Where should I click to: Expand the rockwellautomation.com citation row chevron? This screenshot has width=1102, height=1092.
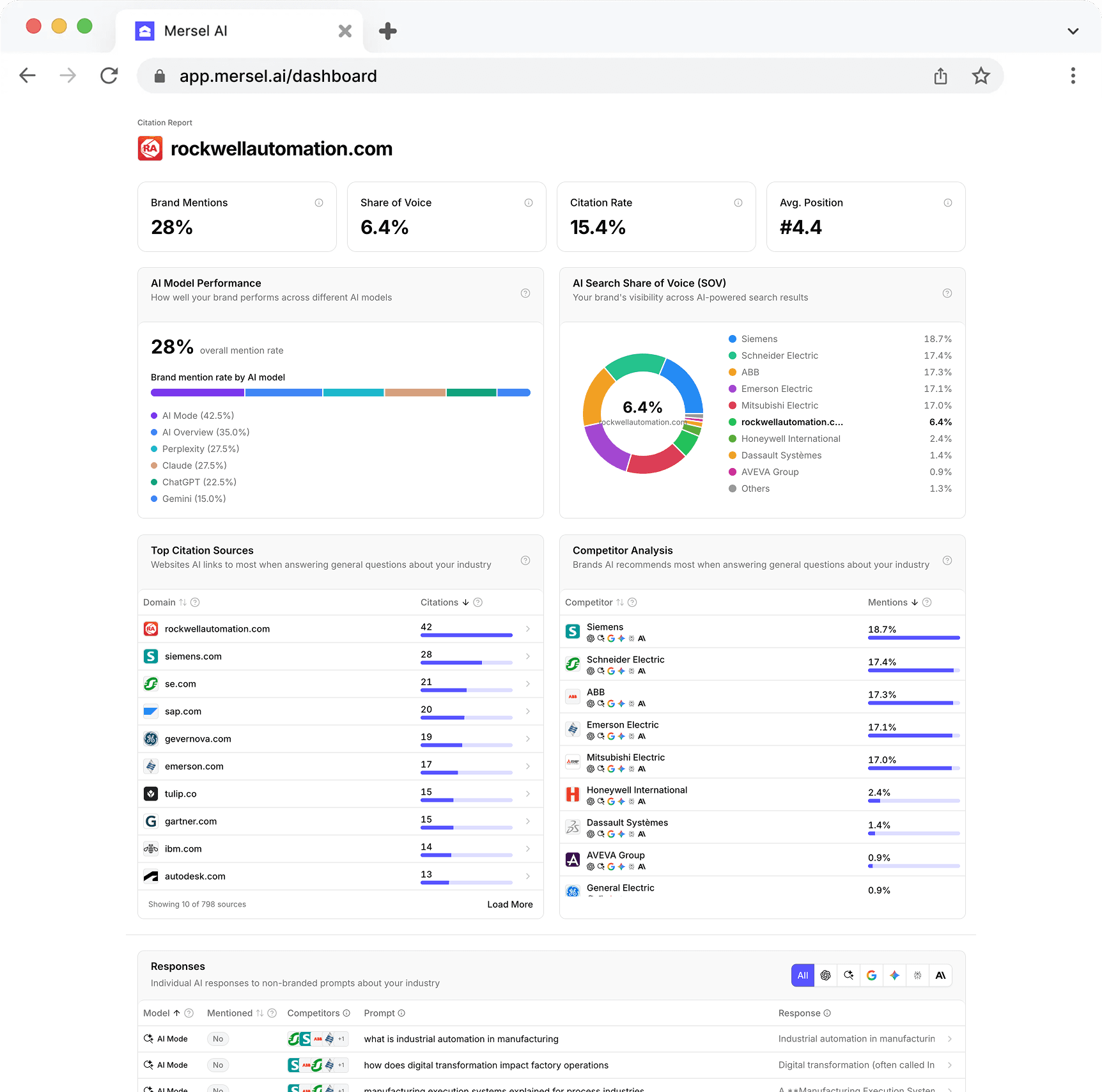[527, 629]
